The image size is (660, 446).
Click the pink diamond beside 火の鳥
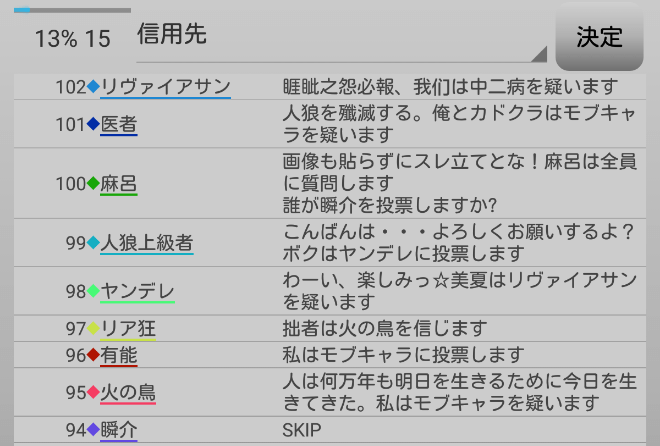click(94, 393)
